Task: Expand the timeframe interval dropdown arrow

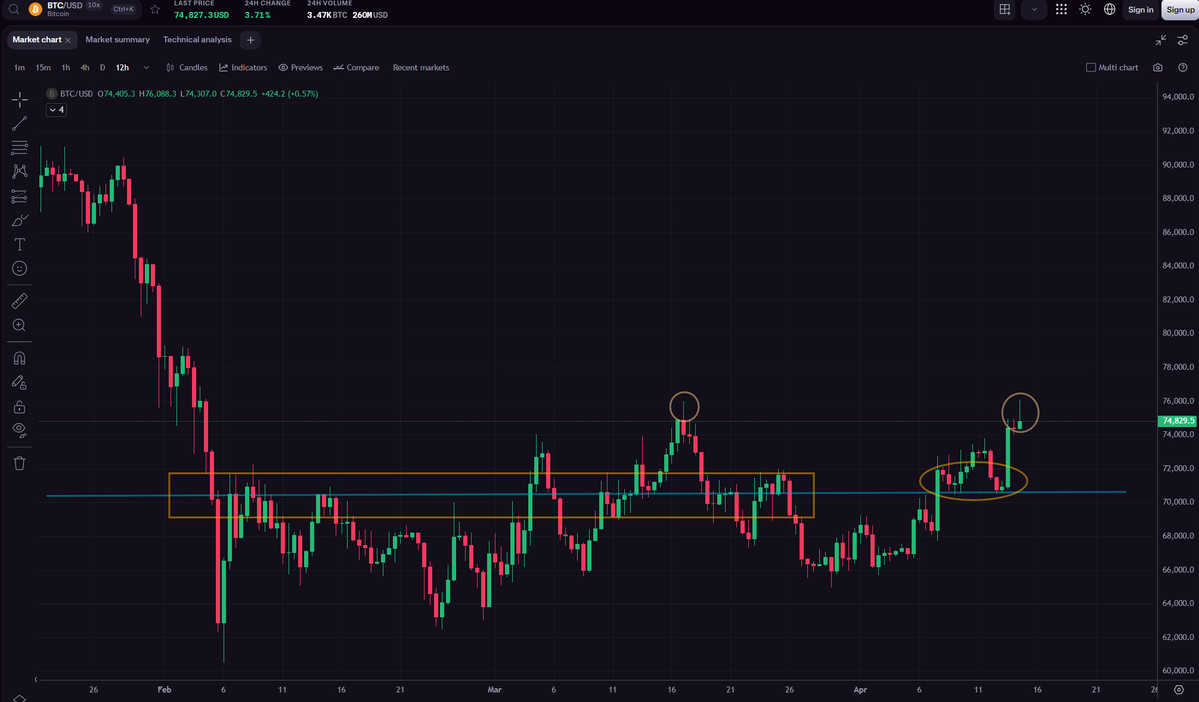Action: (x=146, y=68)
